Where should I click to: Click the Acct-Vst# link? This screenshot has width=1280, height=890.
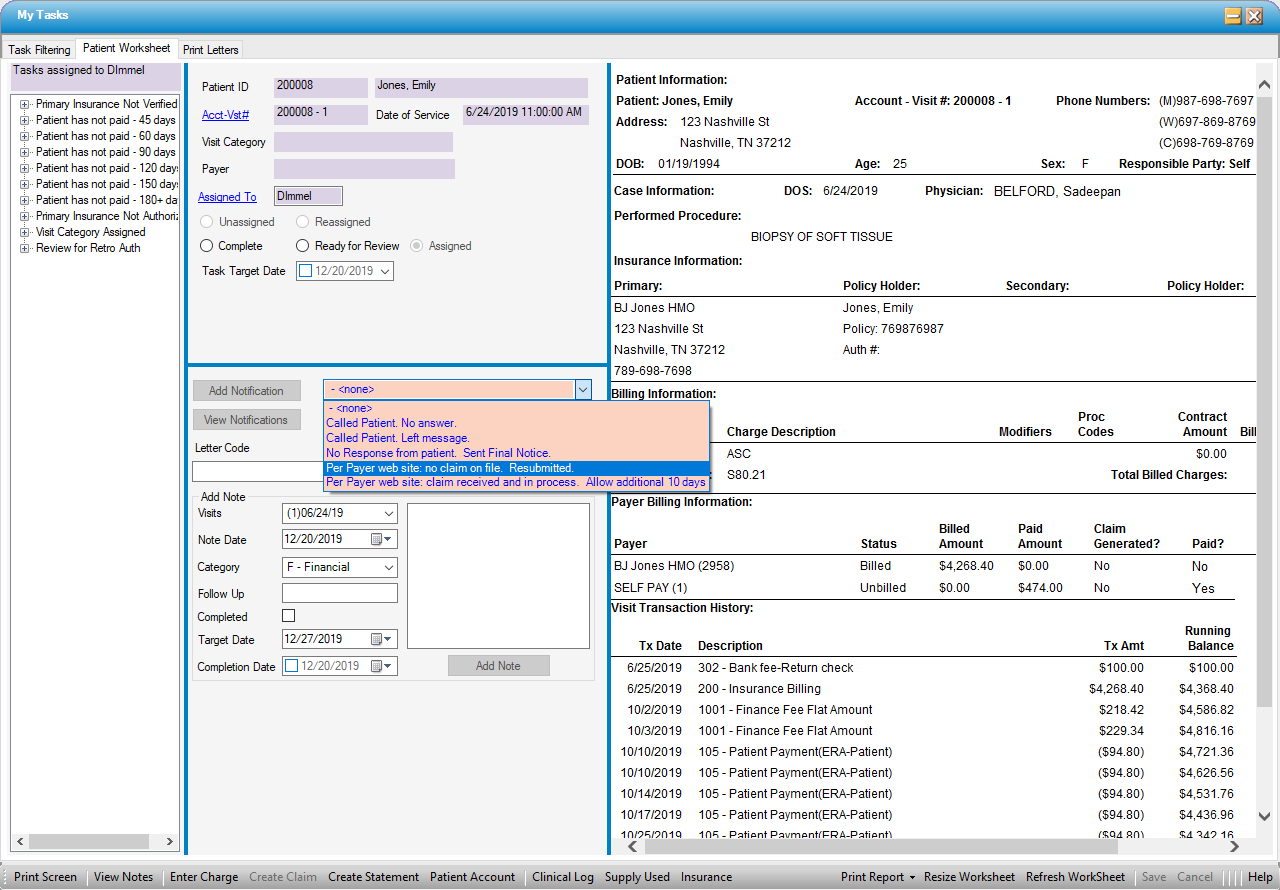coord(225,115)
